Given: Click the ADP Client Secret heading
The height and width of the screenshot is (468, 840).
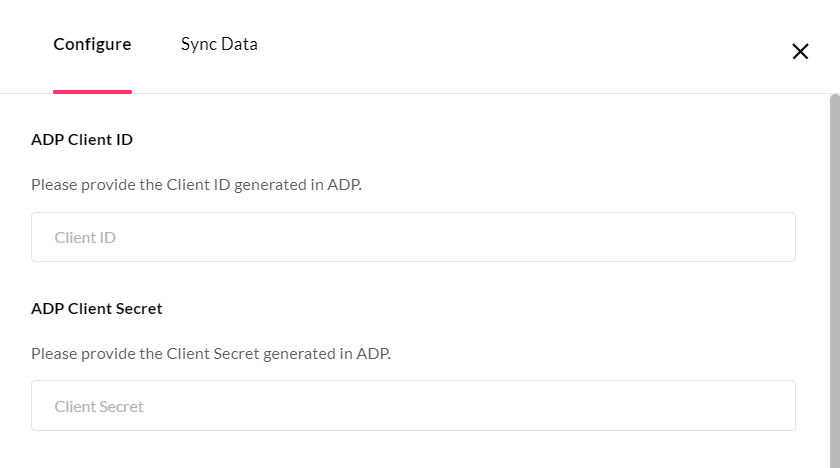Looking at the screenshot, I should click(x=97, y=308).
